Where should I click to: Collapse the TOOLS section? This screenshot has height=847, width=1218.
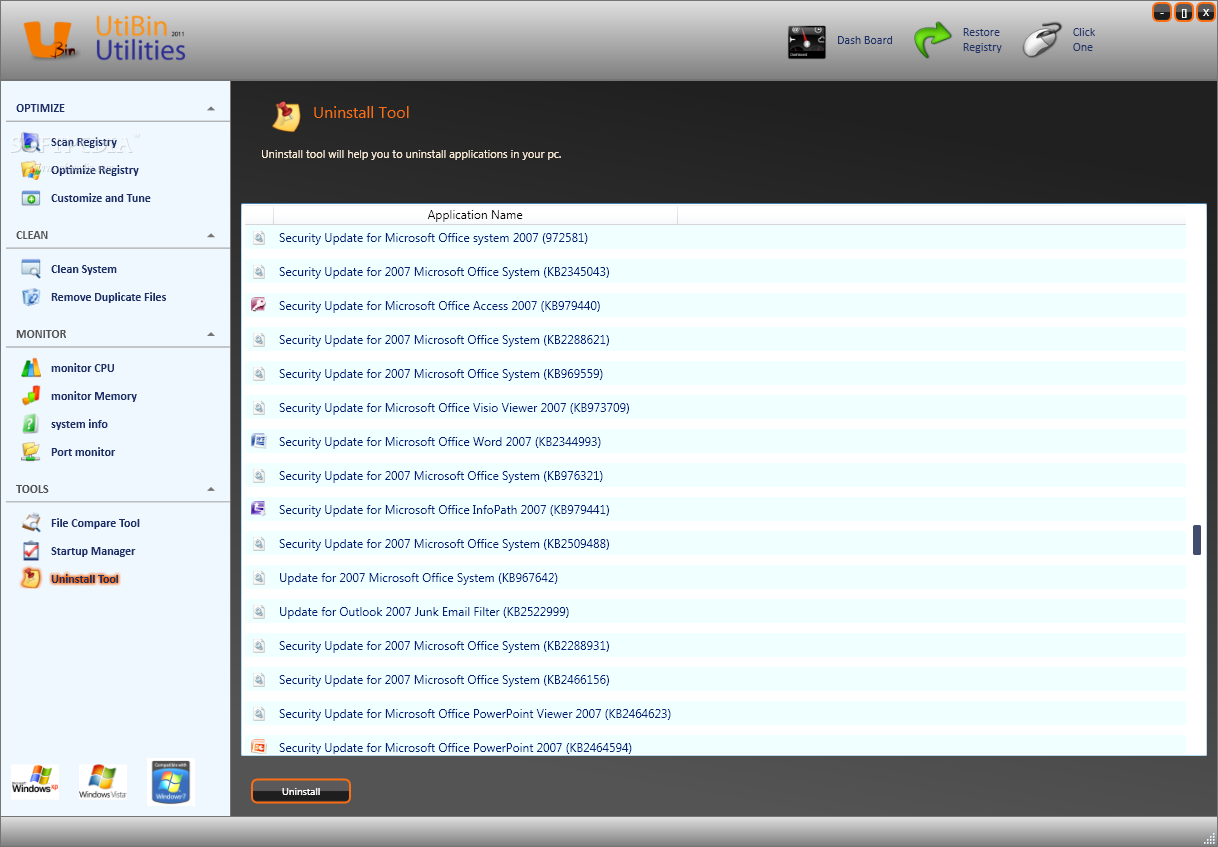211,489
